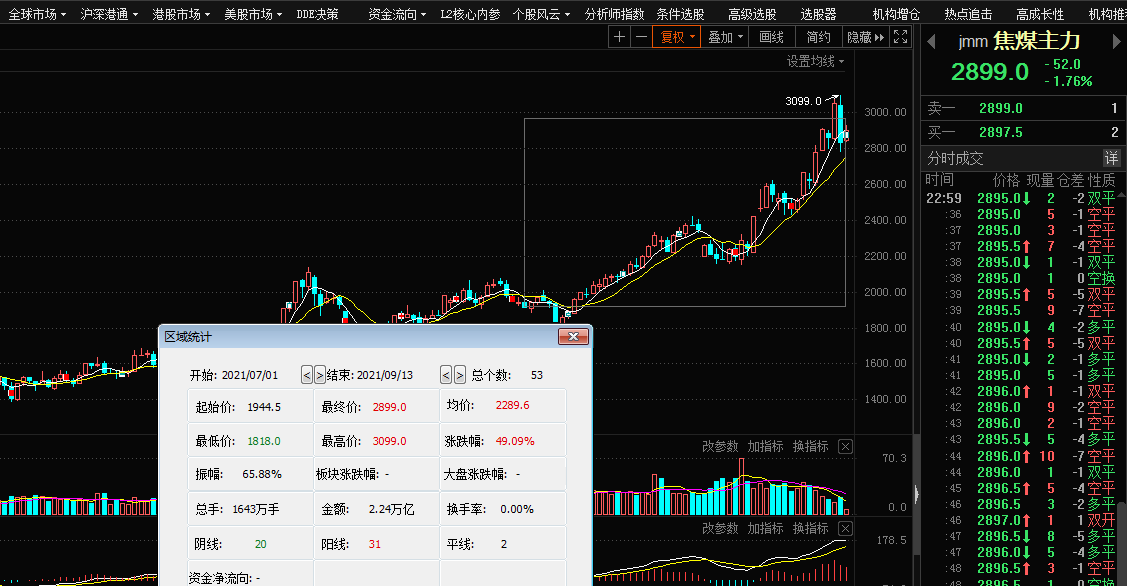
Task: Zoom out the chart with the minus icon
Action: pyautogui.click(x=641, y=37)
